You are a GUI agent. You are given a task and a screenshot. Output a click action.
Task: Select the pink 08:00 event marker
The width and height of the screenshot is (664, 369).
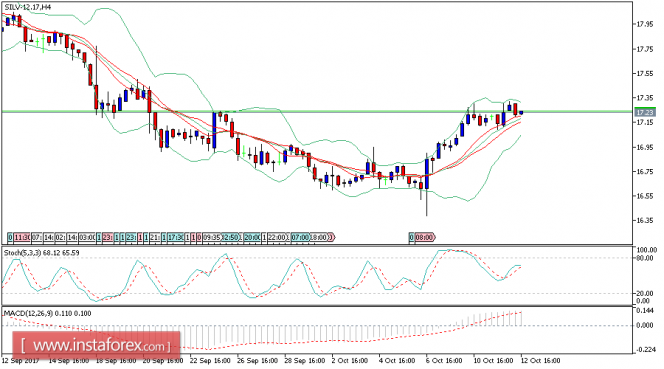tap(424, 237)
